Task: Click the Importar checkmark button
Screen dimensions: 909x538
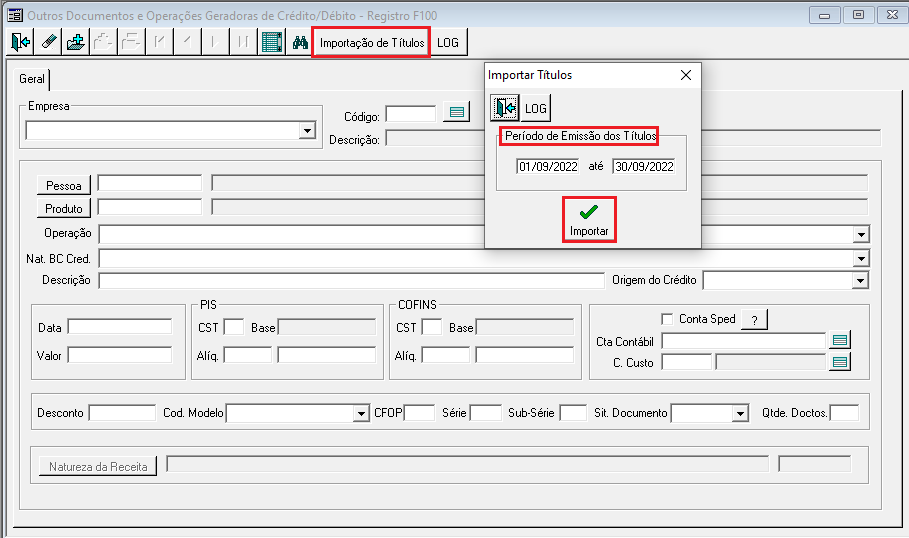Action: click(589, 219)
